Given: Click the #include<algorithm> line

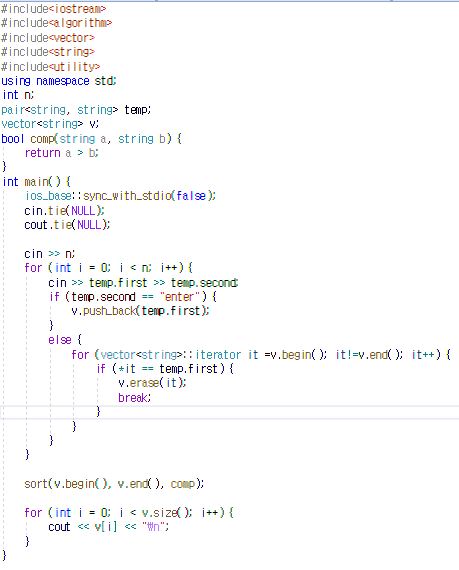Looking at the screenshot, I should click(56, 23).
